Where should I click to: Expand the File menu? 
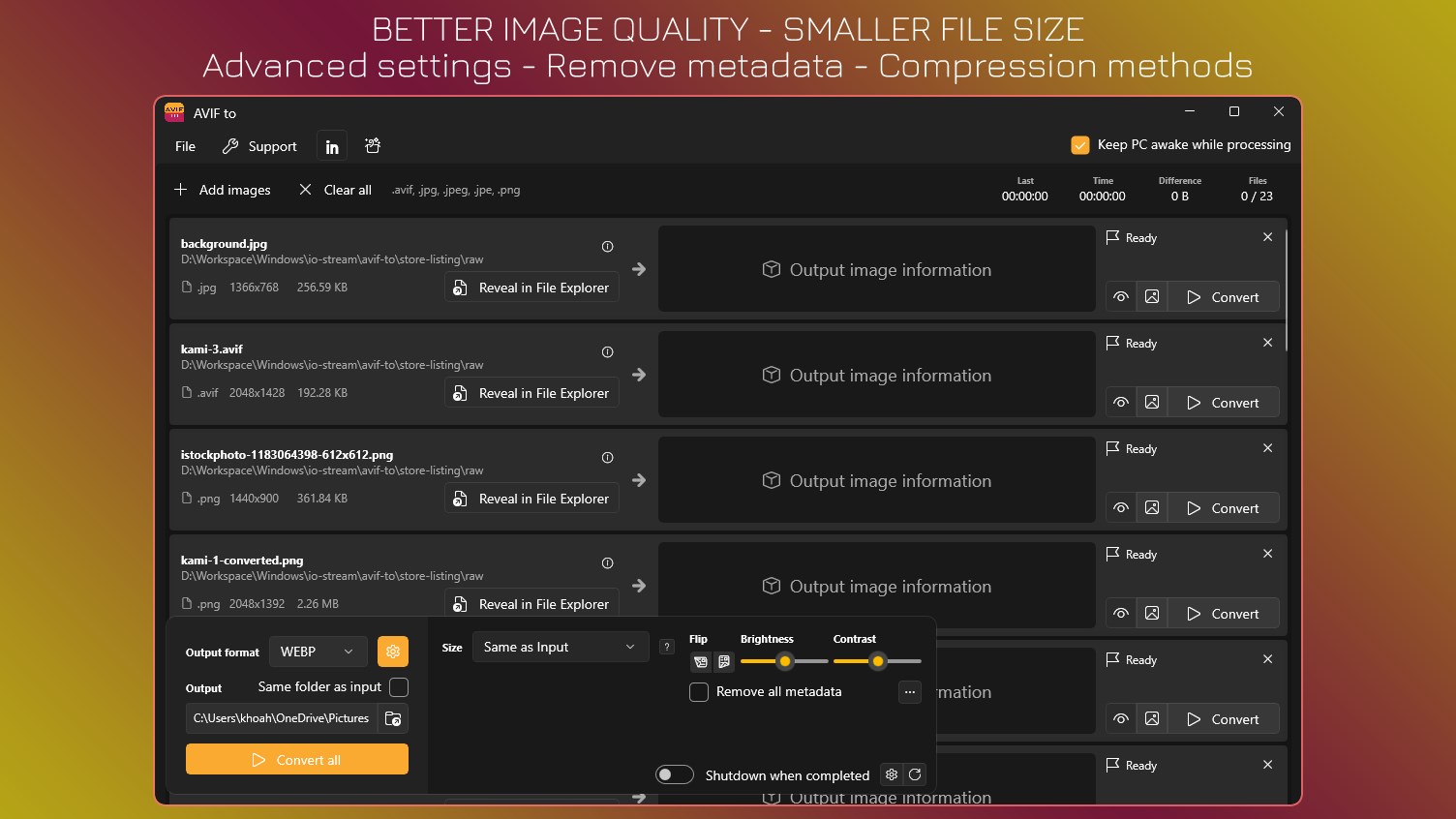point(184,146)
